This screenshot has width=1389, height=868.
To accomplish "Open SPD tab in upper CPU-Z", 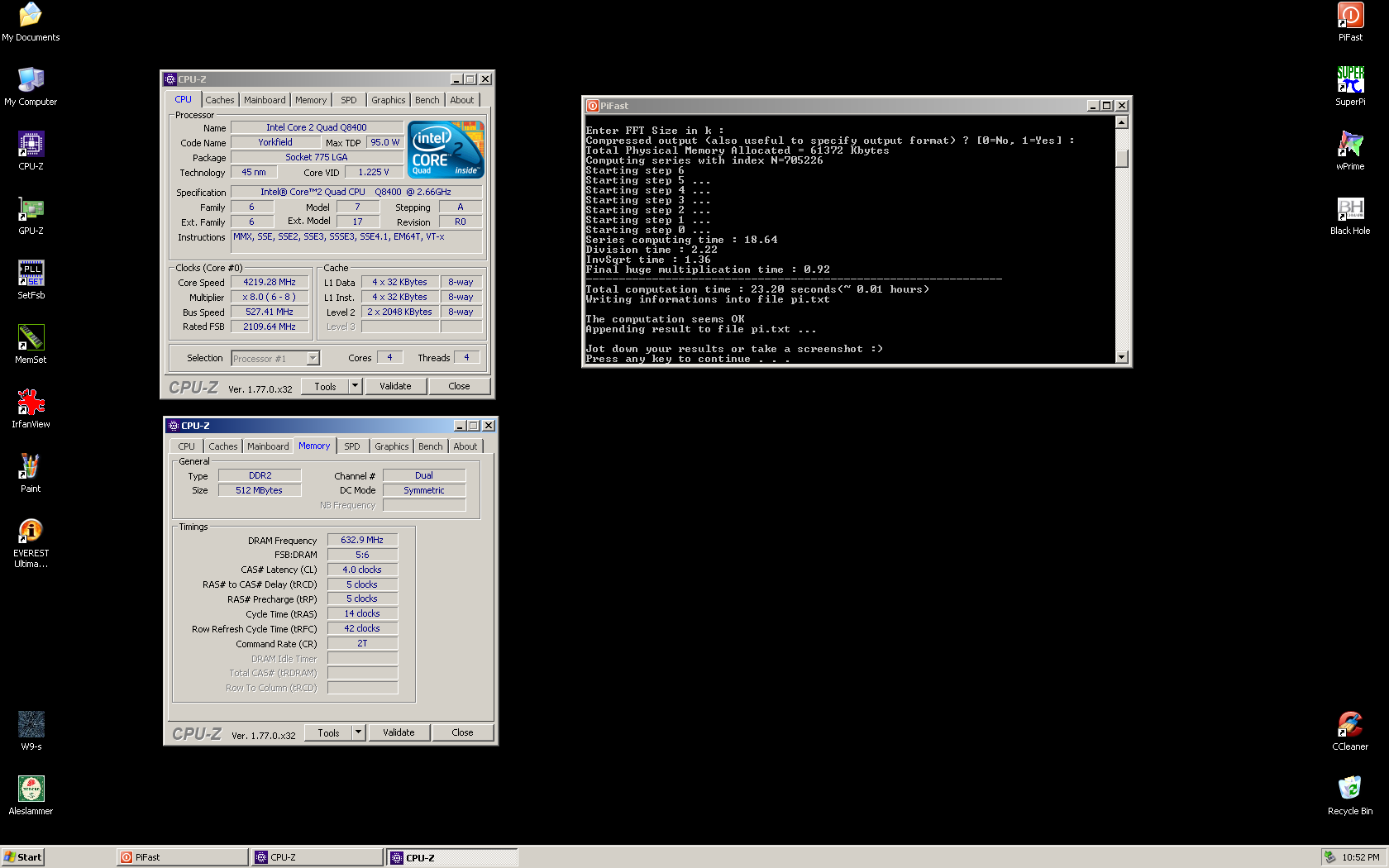I will [x=349, y=100].
